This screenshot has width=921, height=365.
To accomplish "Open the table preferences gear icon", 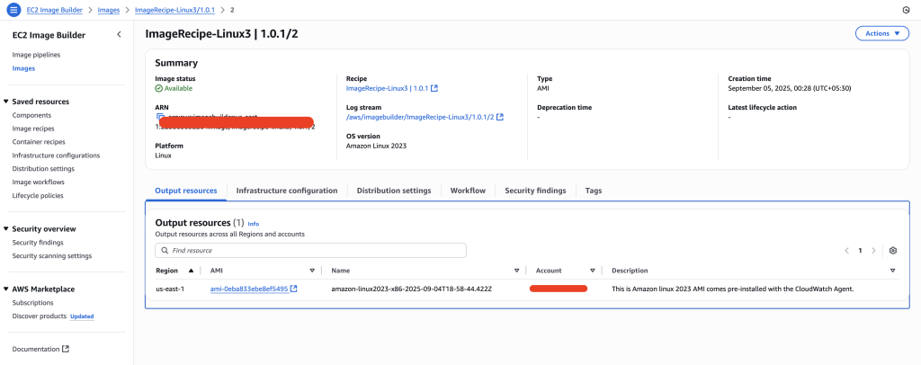I will point(893,250).
